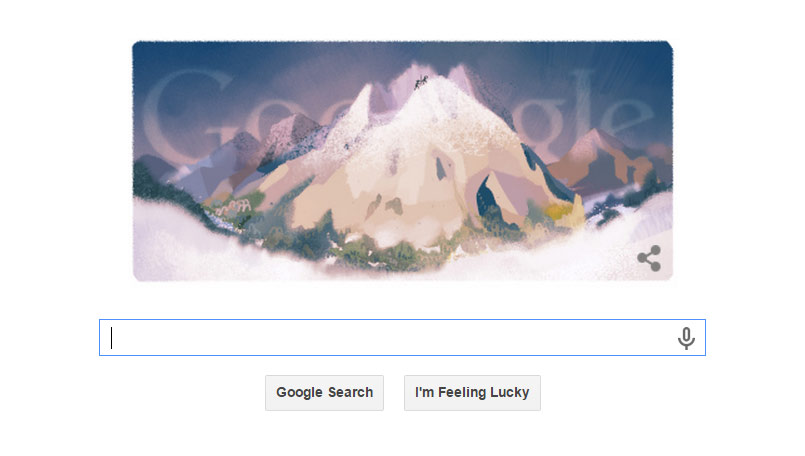Click the brown mountain on doodle's right

(x=606, y=159)
